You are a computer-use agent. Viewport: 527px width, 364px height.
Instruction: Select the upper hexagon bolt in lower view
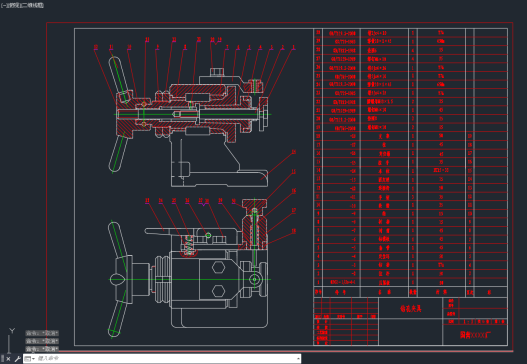[218, 268]
